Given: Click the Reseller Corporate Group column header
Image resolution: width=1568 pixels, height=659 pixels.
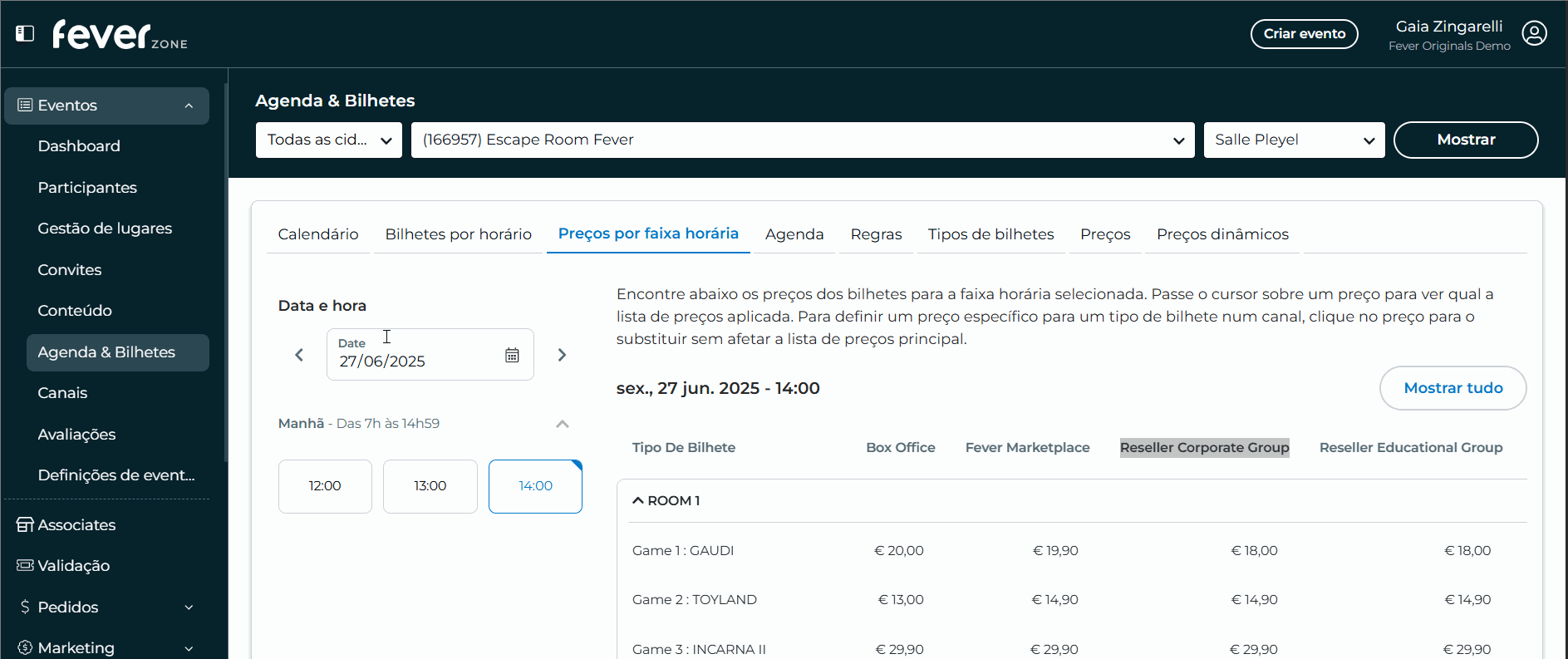Looking at the screenshot, I should [x=1205, y=448].
